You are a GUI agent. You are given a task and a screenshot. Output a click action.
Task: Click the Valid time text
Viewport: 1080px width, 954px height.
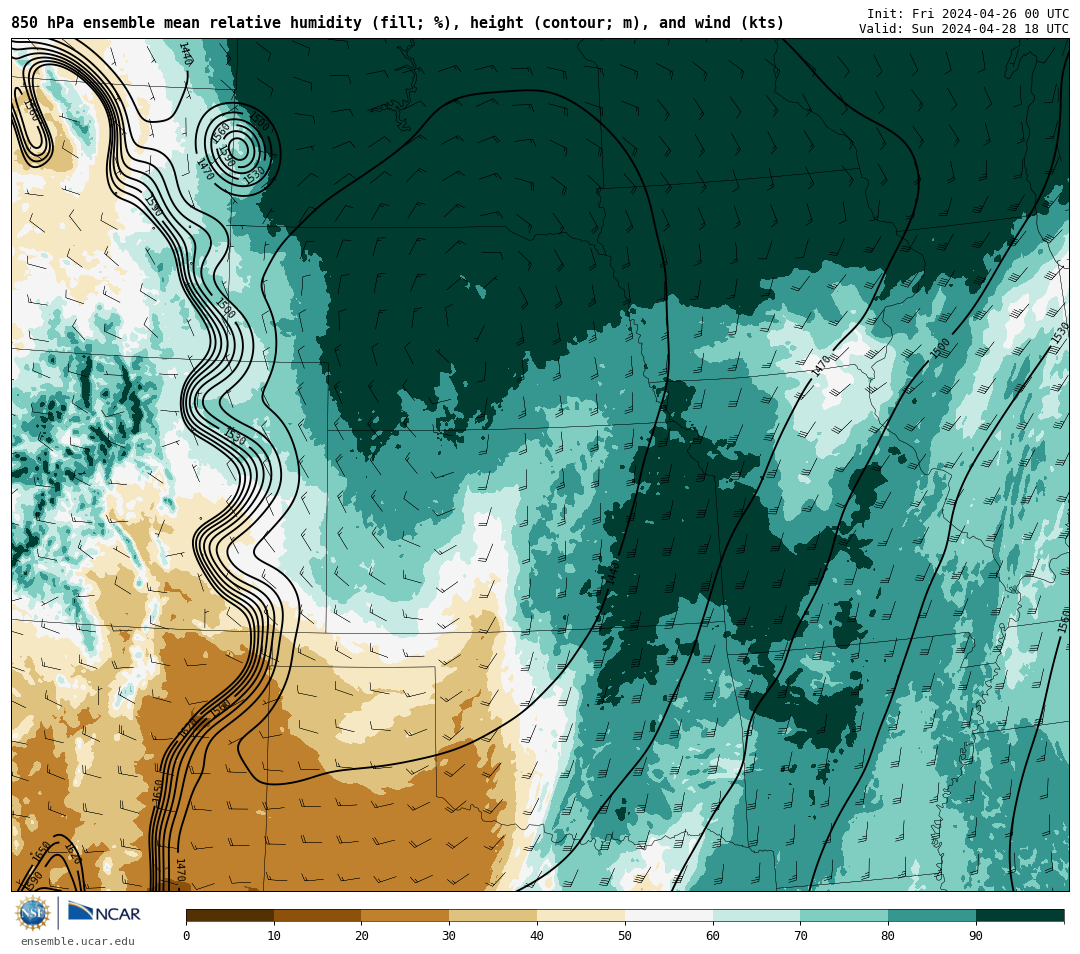pyautogui.click(x=964, y=29)
